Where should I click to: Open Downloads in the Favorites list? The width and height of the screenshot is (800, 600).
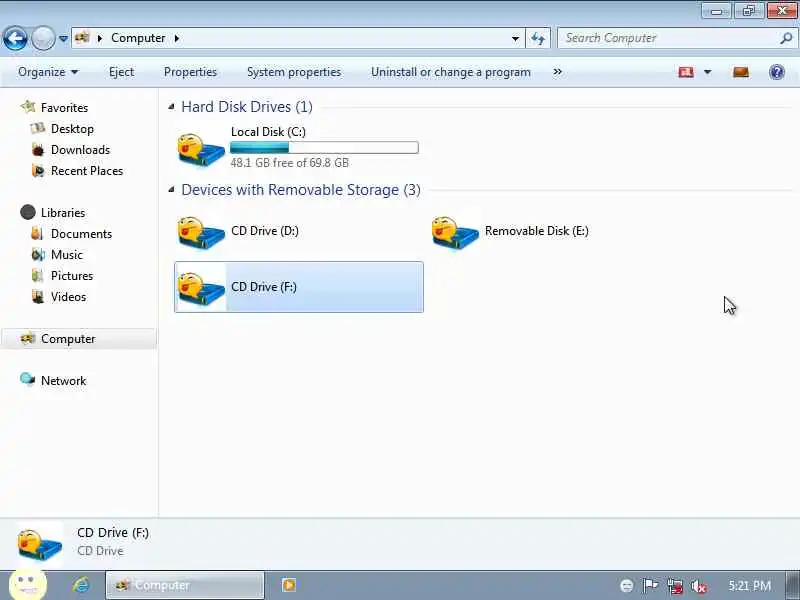[80, 149]
